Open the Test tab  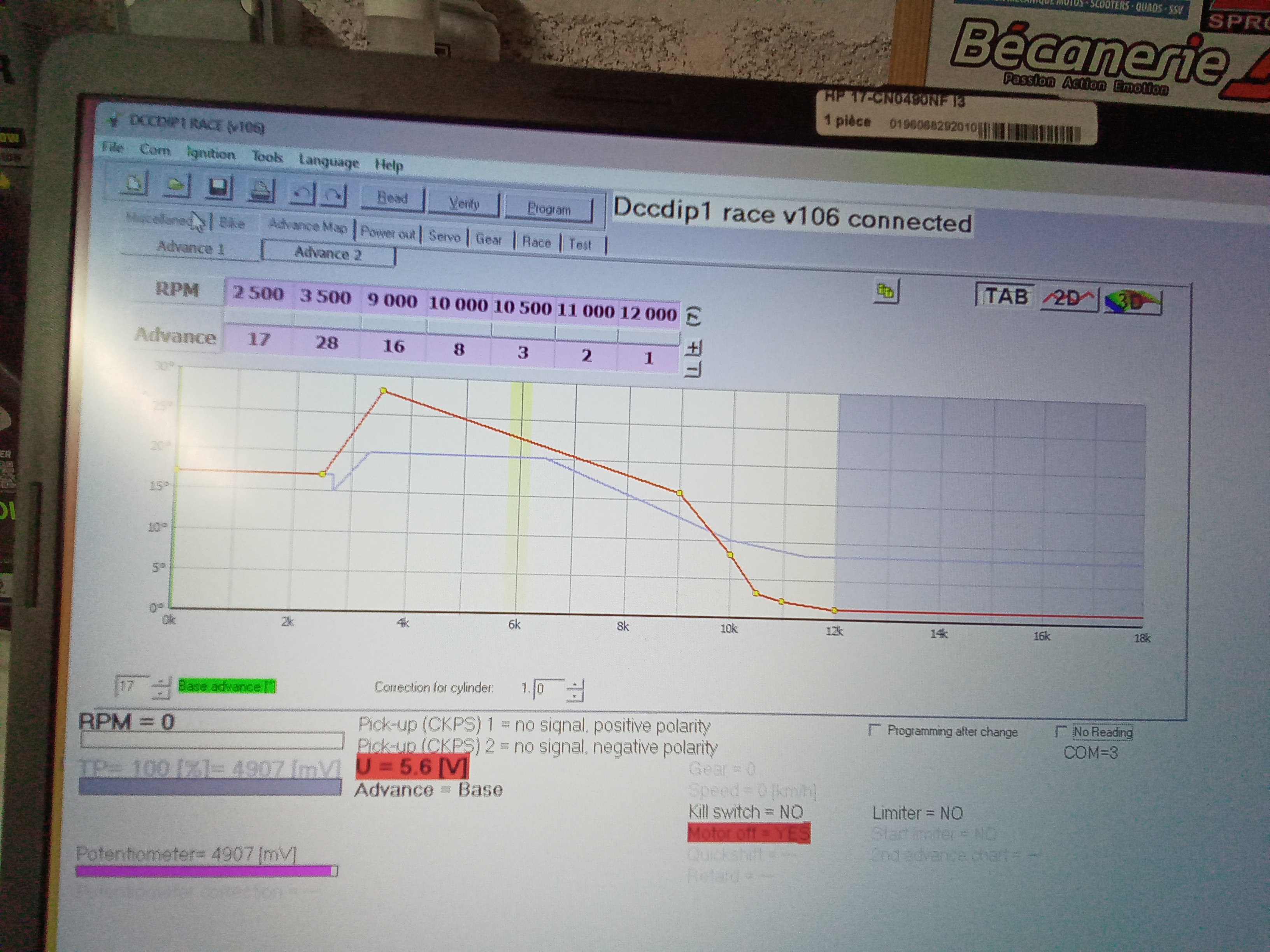580,245
